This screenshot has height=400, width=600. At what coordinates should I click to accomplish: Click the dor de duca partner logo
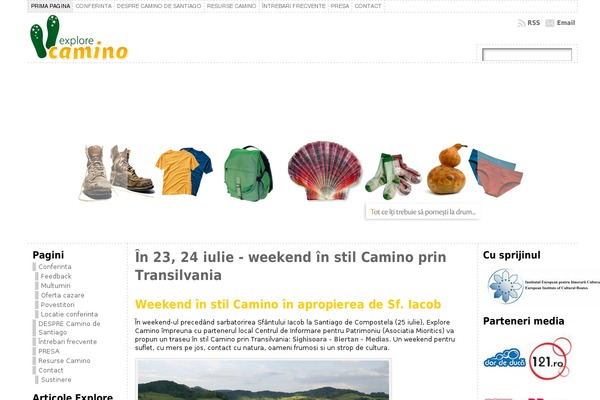click(x=505, y=358)
